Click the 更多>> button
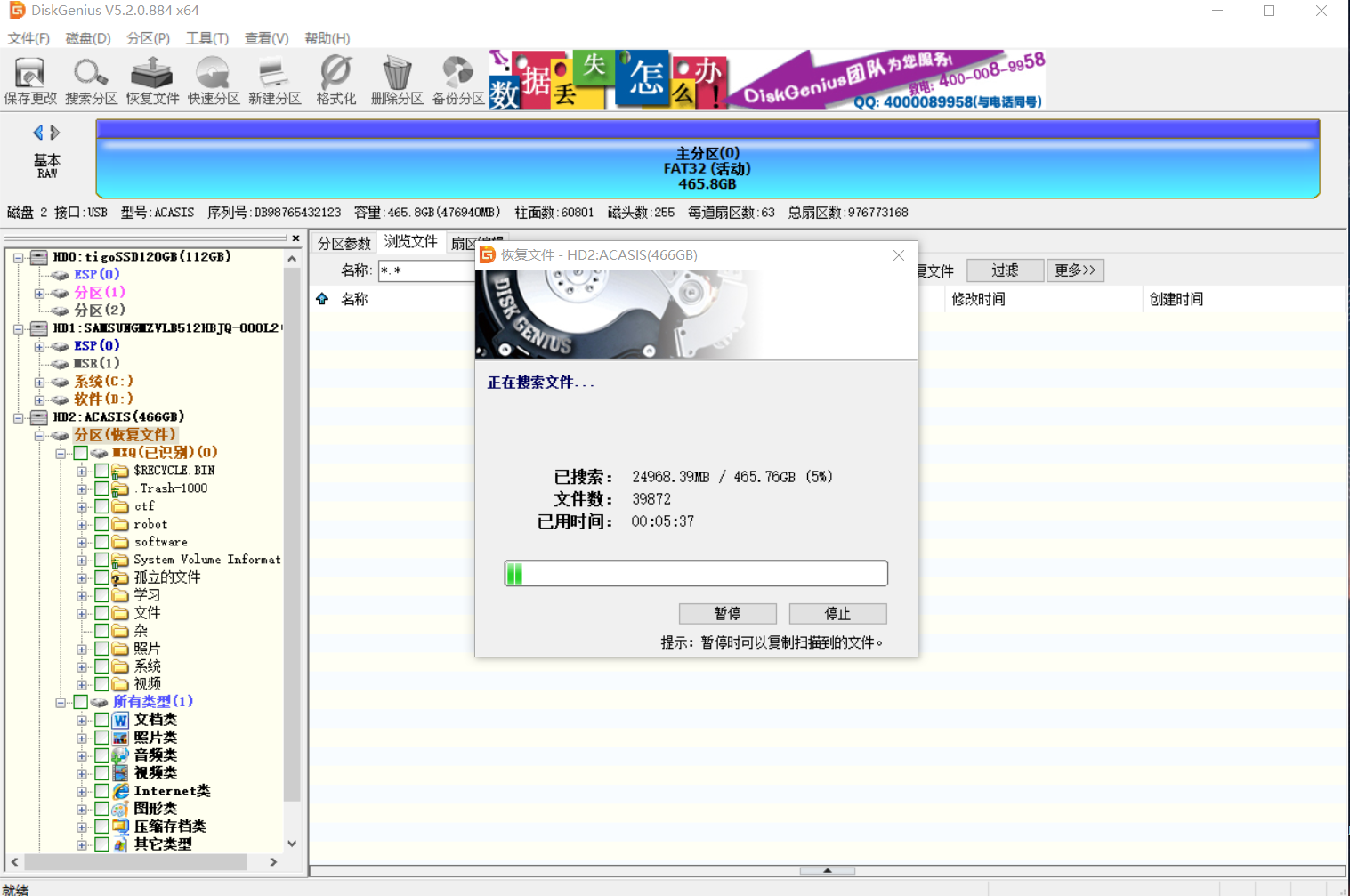 1075,270
